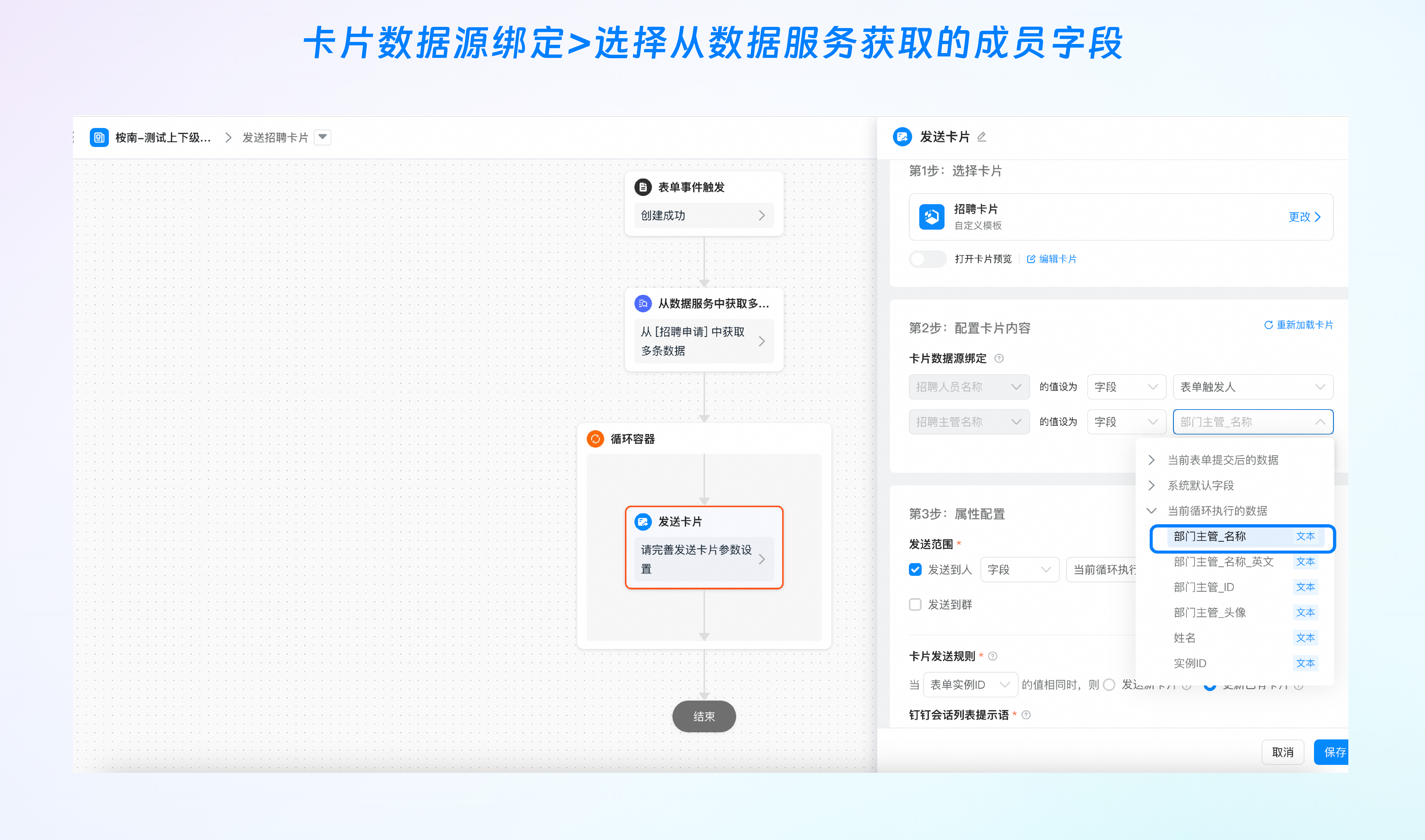Click the app icon beside 桉南-测试上下级
This screenshot has width=1425, height=840.
[x=99, y=137]
